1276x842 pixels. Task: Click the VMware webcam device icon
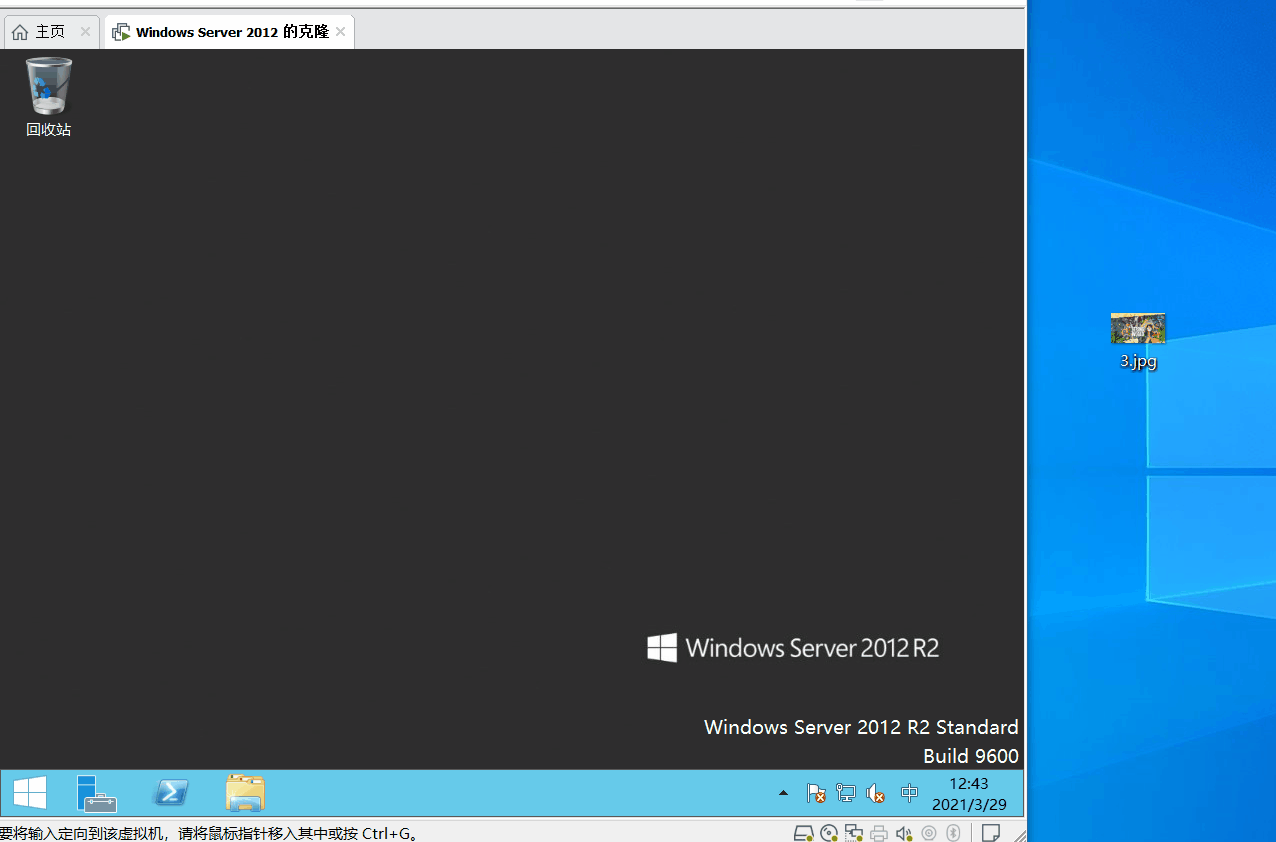(929, 832)
